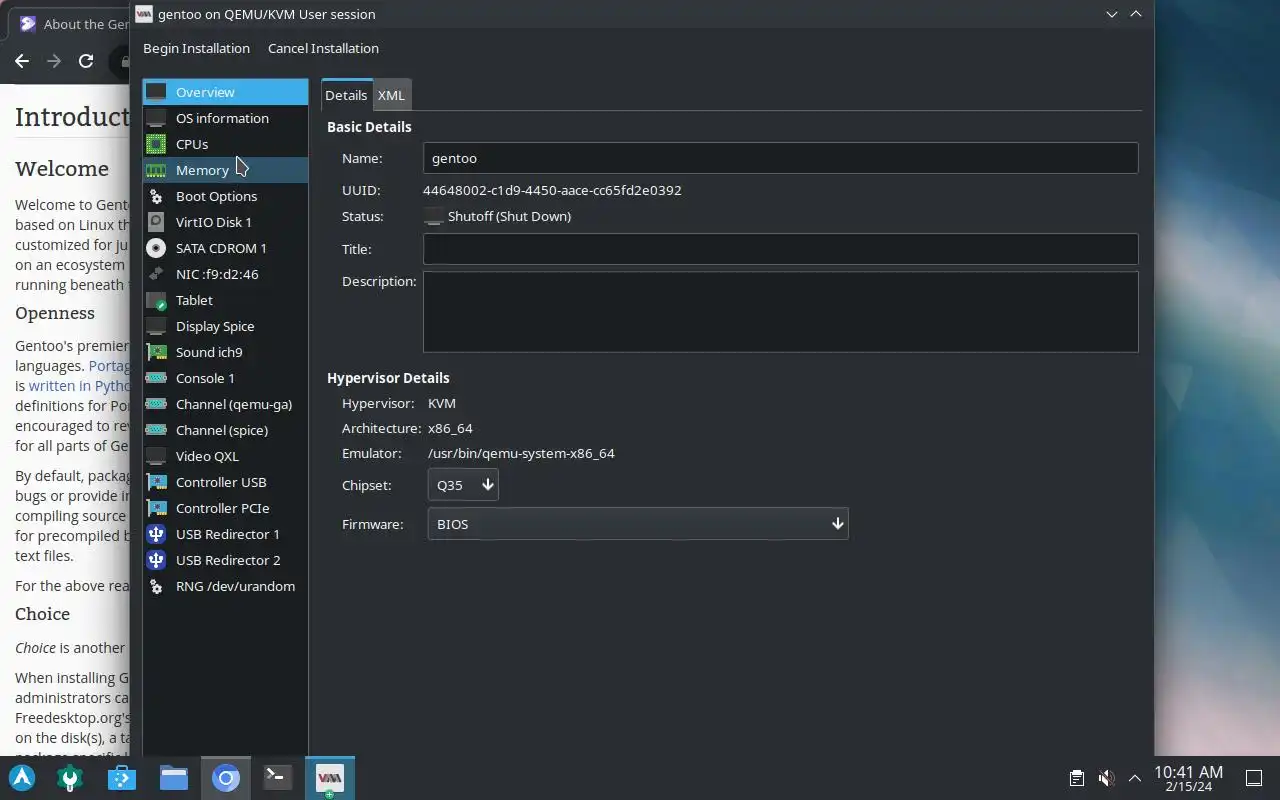This screenshot has height=800, width=1280.
Task: Click the emulator path /usr/bin/qemu-system-x86_64
Action: [x=521, y=453]
